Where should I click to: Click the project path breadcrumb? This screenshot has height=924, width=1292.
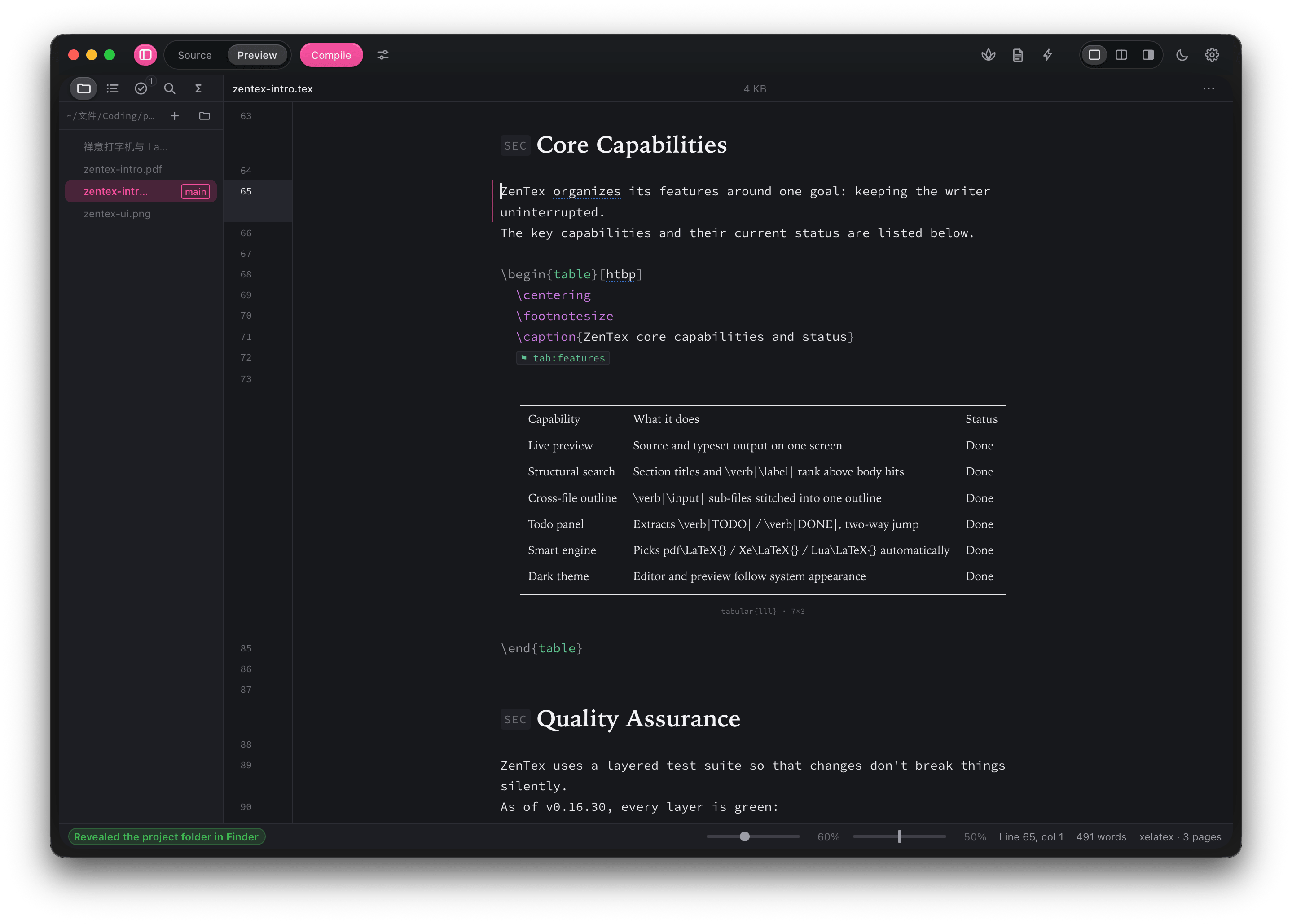click(110, 116)
